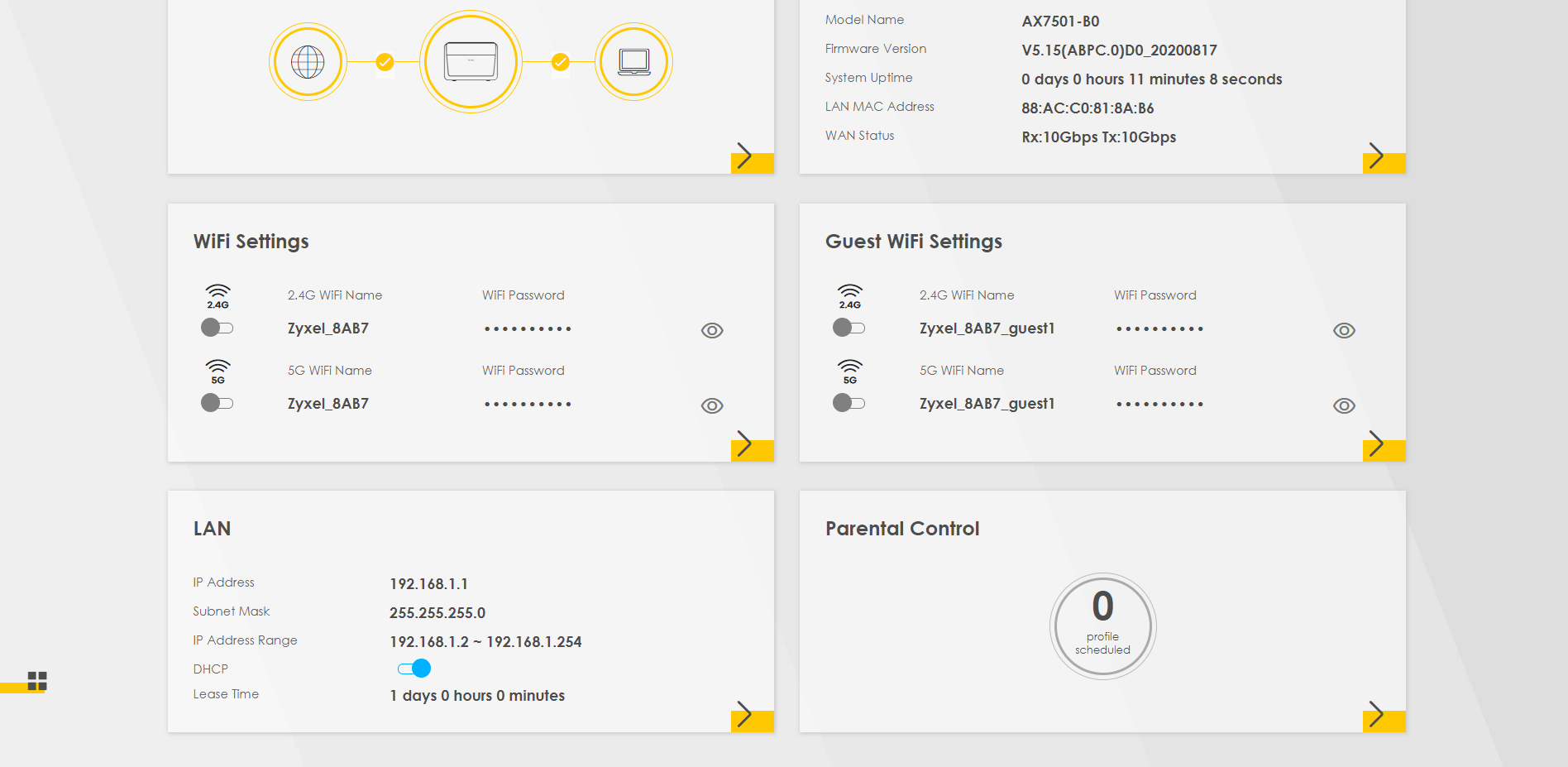This screenshot has height=767, width=1568.
Task: Click the 5G WiFi signal icon in Guest WiFi Settings
Action: [x=849, y=371]
